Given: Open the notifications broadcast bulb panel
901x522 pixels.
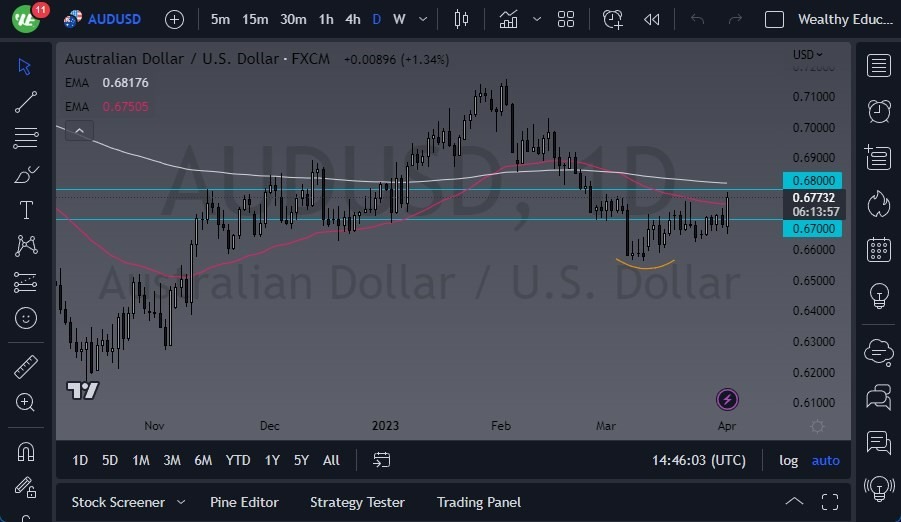Looking at the screenshot, I should 879,489.
